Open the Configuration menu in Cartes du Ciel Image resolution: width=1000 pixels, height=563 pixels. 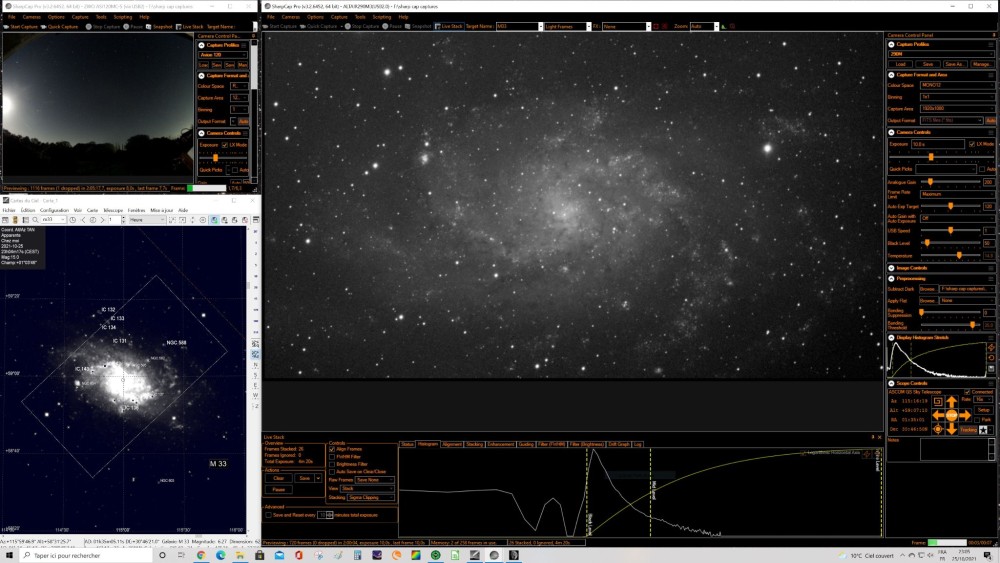(54, 210)
